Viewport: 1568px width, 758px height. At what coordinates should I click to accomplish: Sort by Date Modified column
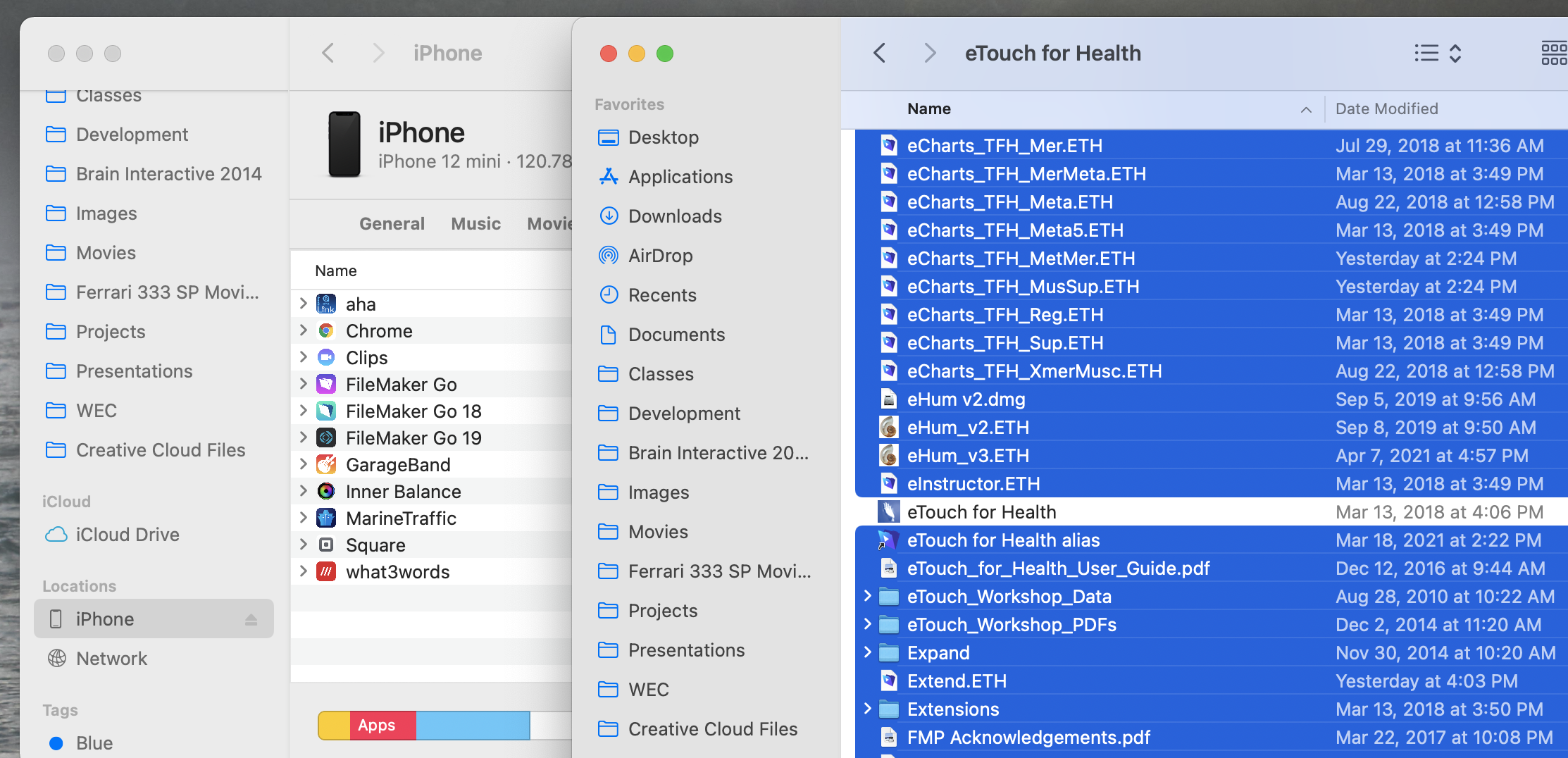click(1386, 109)
